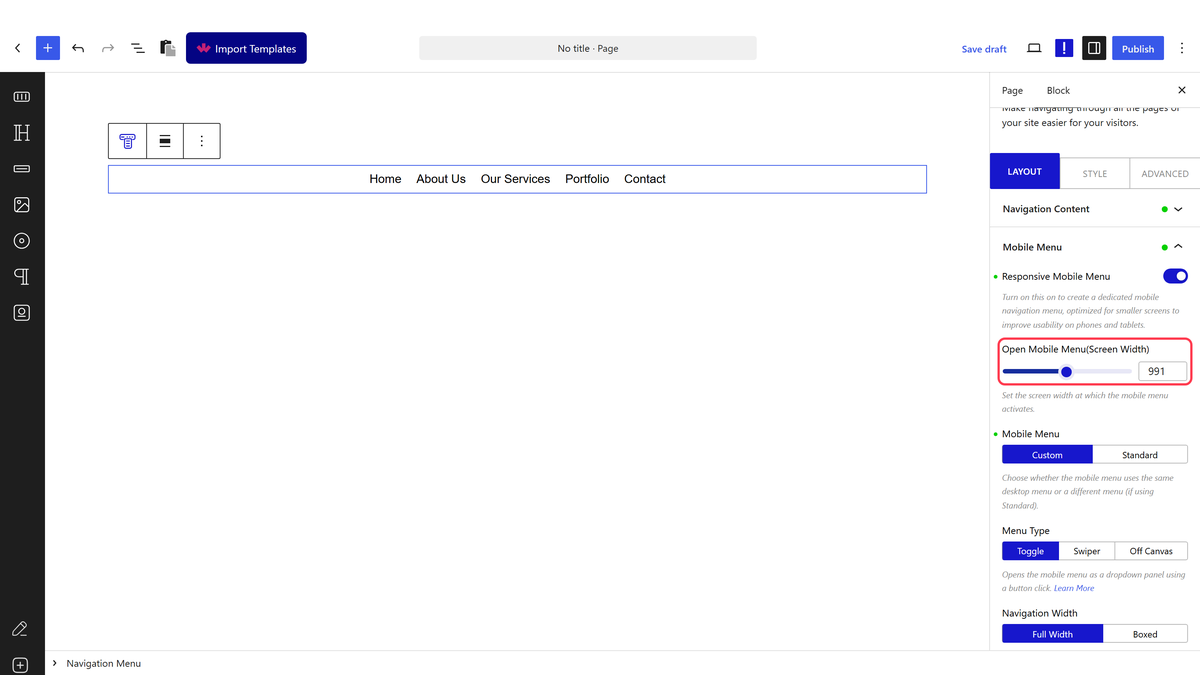The height and width of the screenshot is (675, 1200).
Task: Click the Navigation Menu block type icon
Action: (x=127, y=141)
